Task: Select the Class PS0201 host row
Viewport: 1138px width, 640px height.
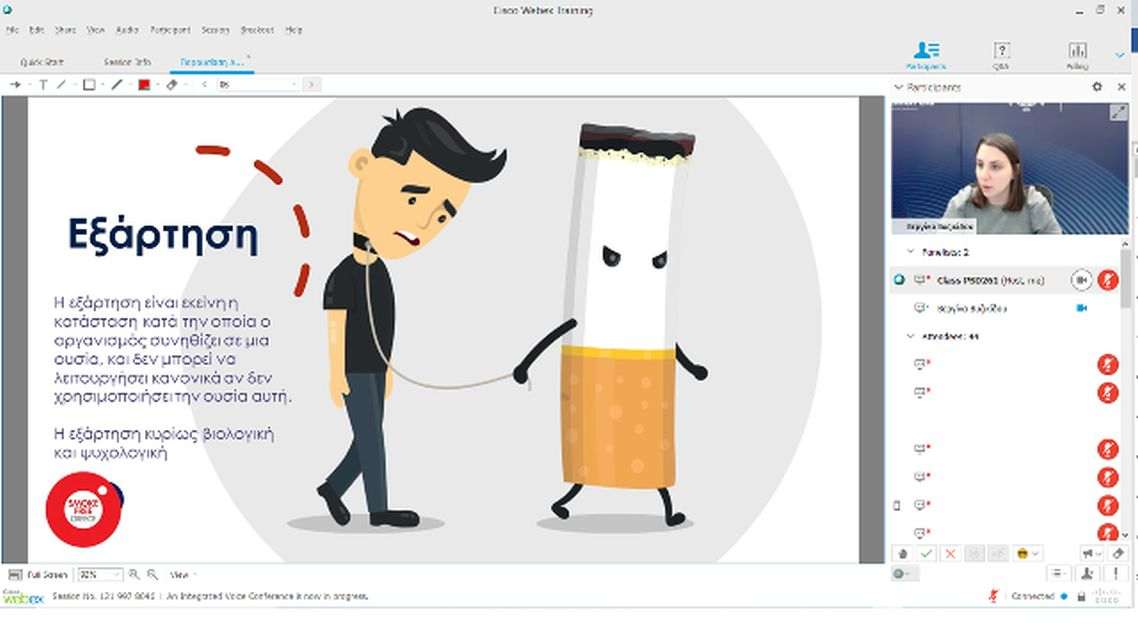Action: pyautogui.click(x=1007, y=280)
